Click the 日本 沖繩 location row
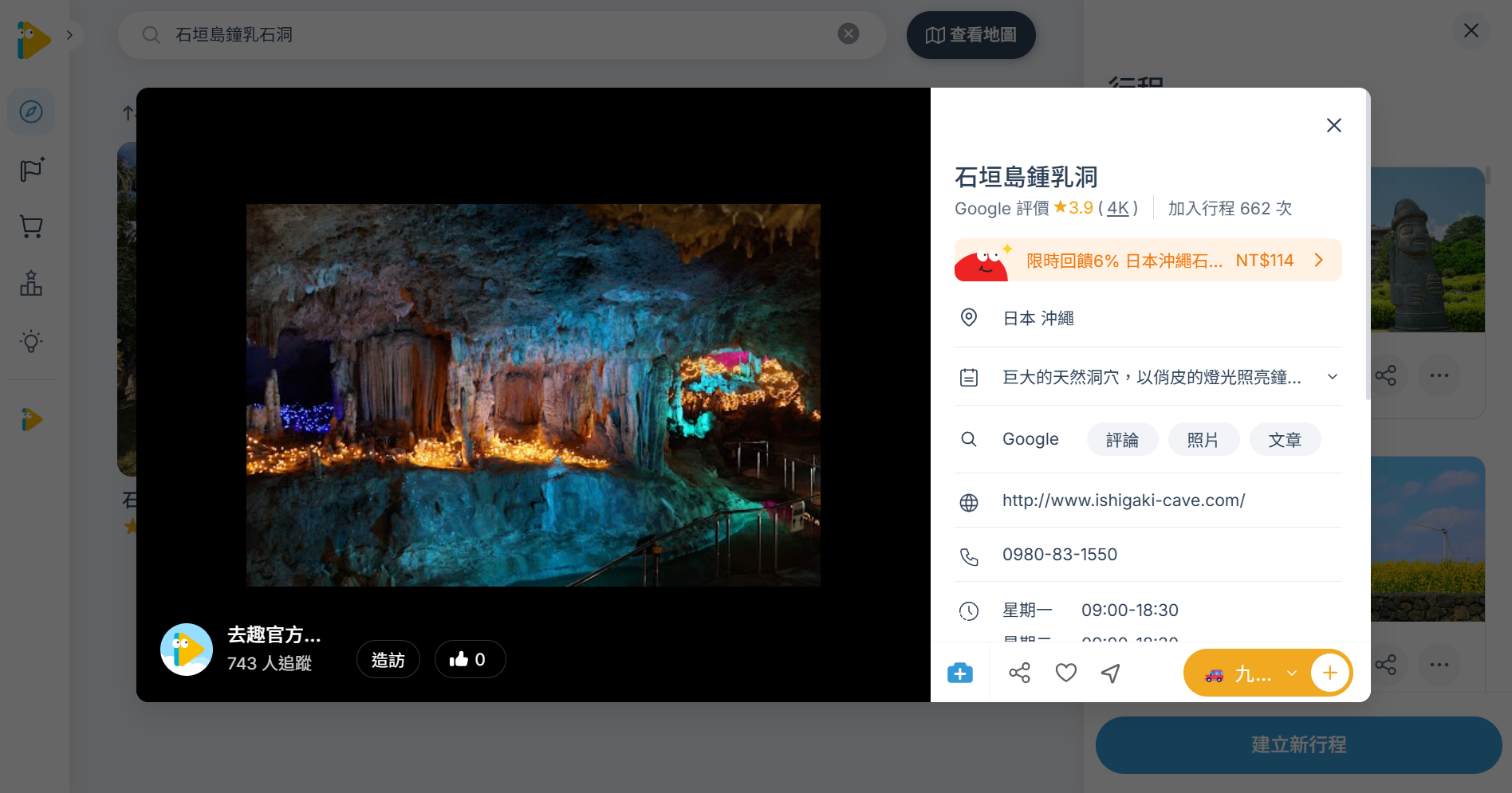This screenshot has width=1512, height=793. [x=1148, y=318]
